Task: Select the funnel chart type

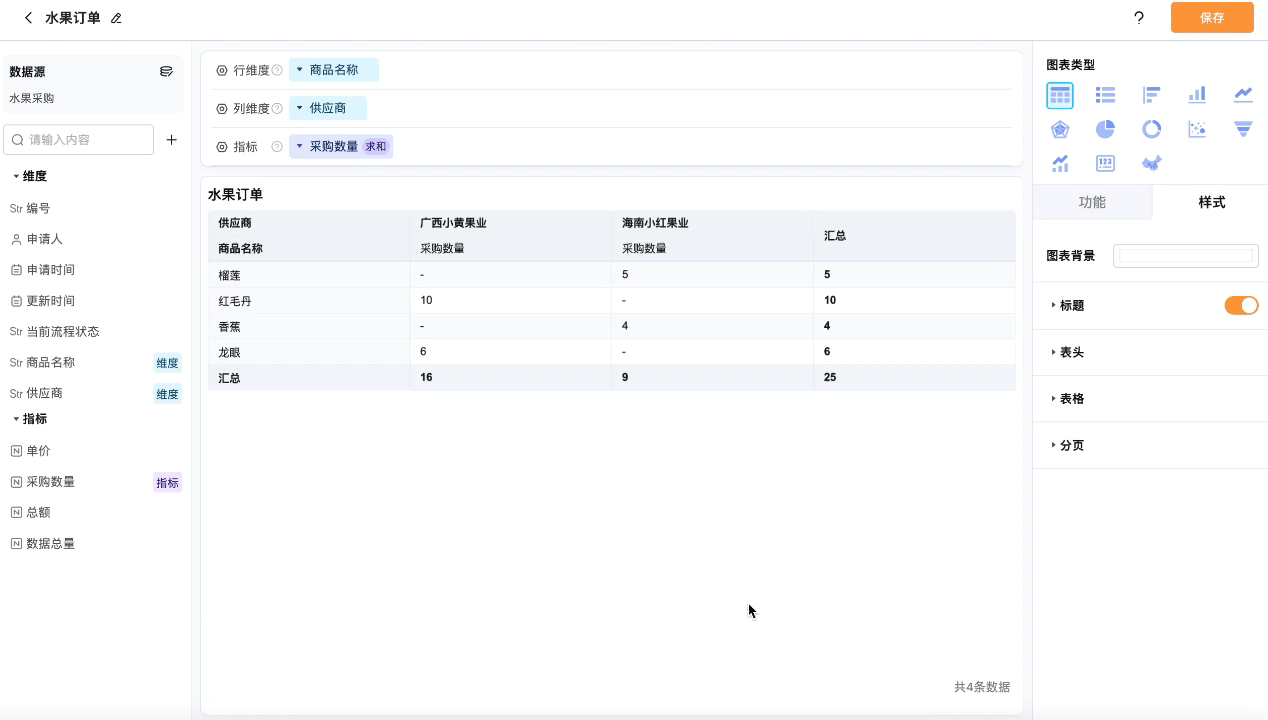Action: (x=1243, y=129)
